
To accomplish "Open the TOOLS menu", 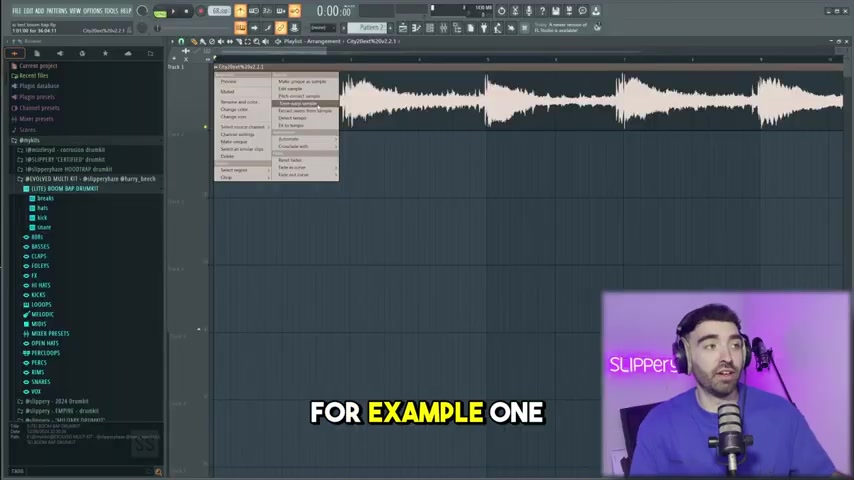I will tap(111, 11).
